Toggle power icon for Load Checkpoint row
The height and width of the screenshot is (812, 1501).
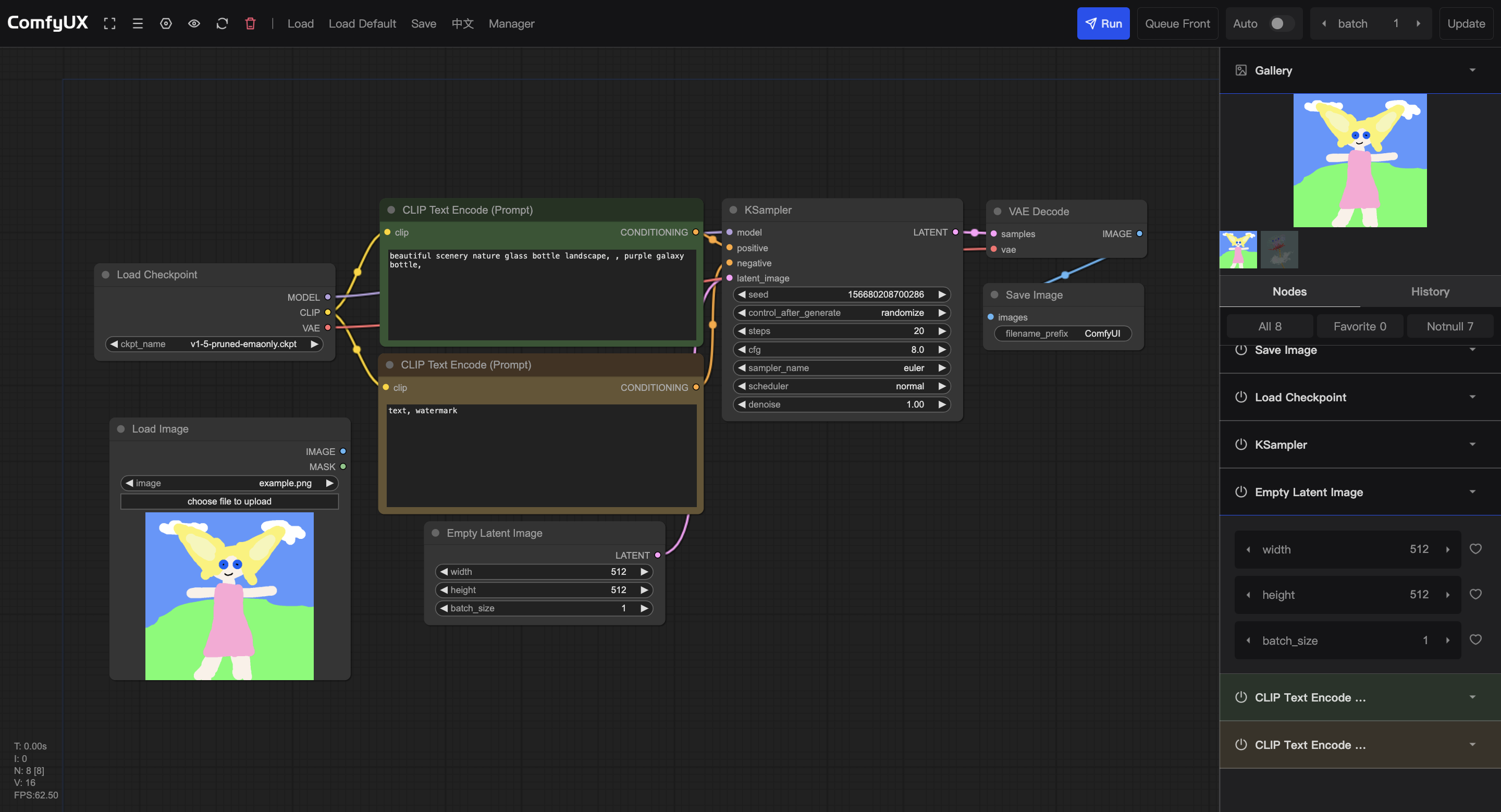[1240, 397]
